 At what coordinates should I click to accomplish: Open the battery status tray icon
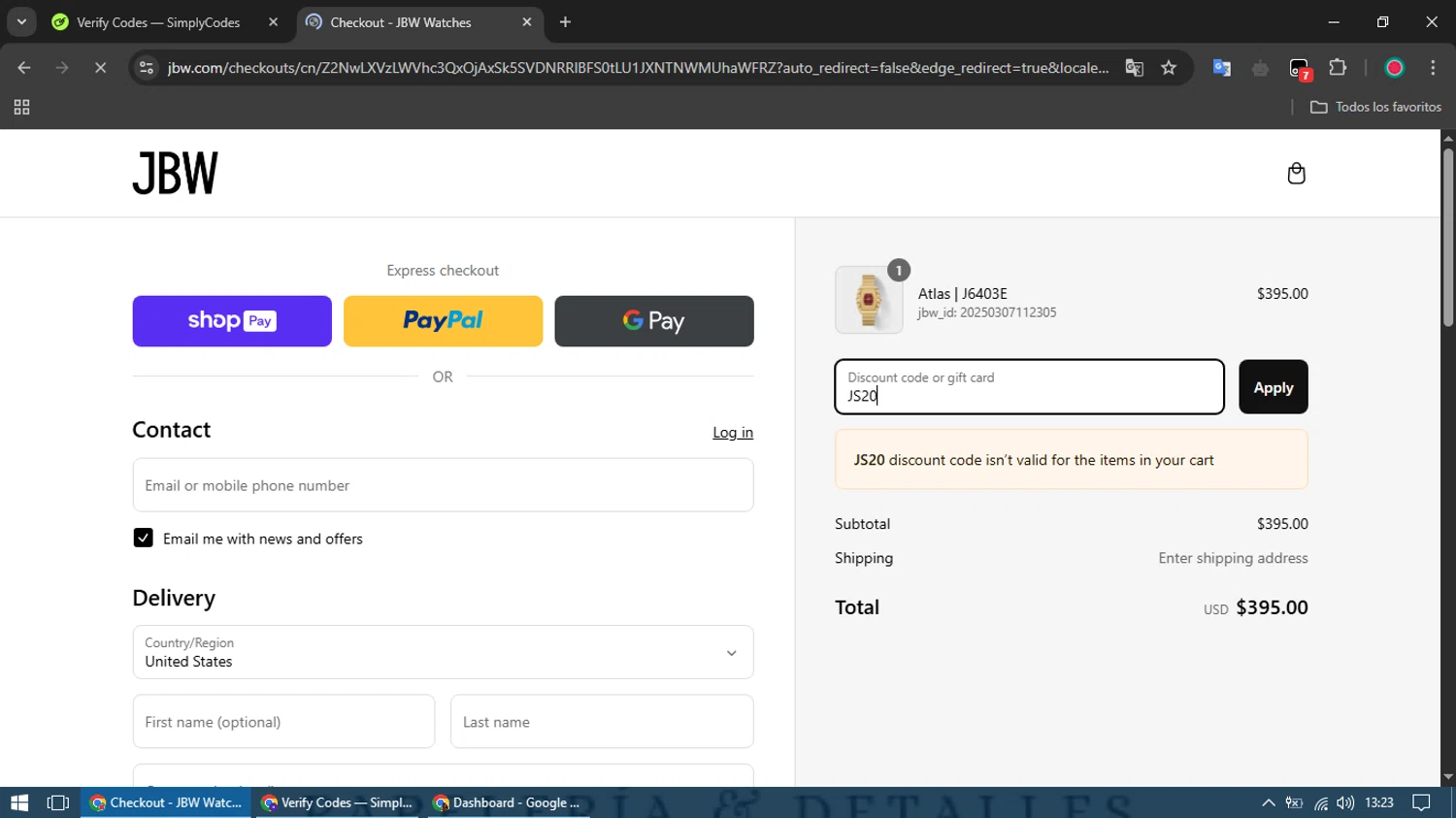point(1295,802)
